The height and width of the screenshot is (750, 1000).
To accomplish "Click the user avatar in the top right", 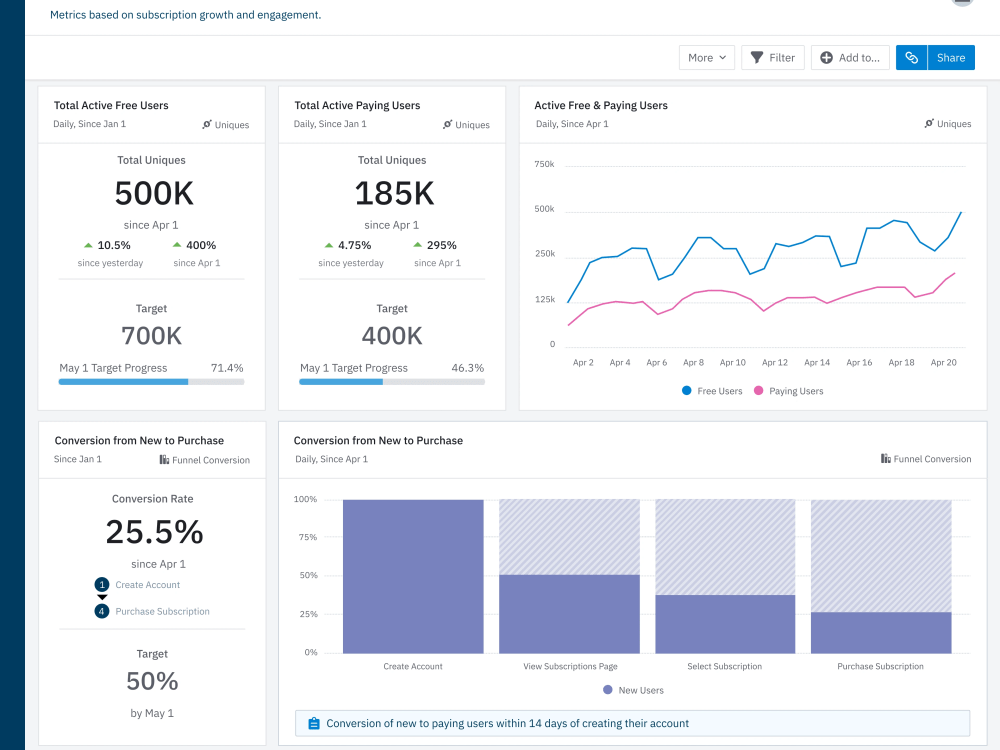I will click(x=962, y=3).
